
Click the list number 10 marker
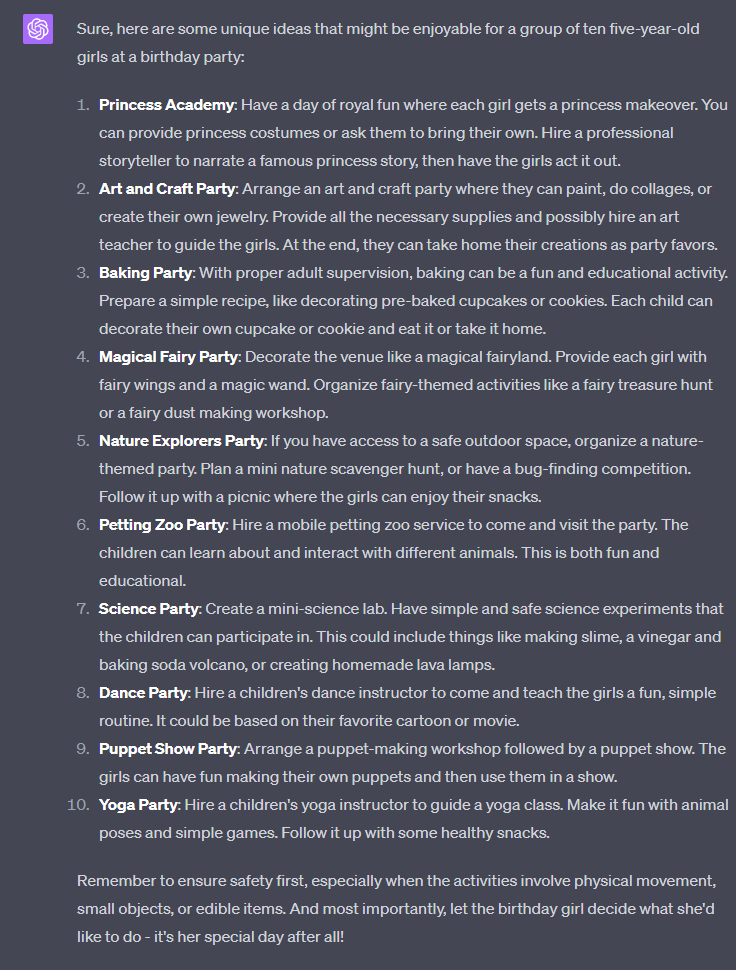78,805
